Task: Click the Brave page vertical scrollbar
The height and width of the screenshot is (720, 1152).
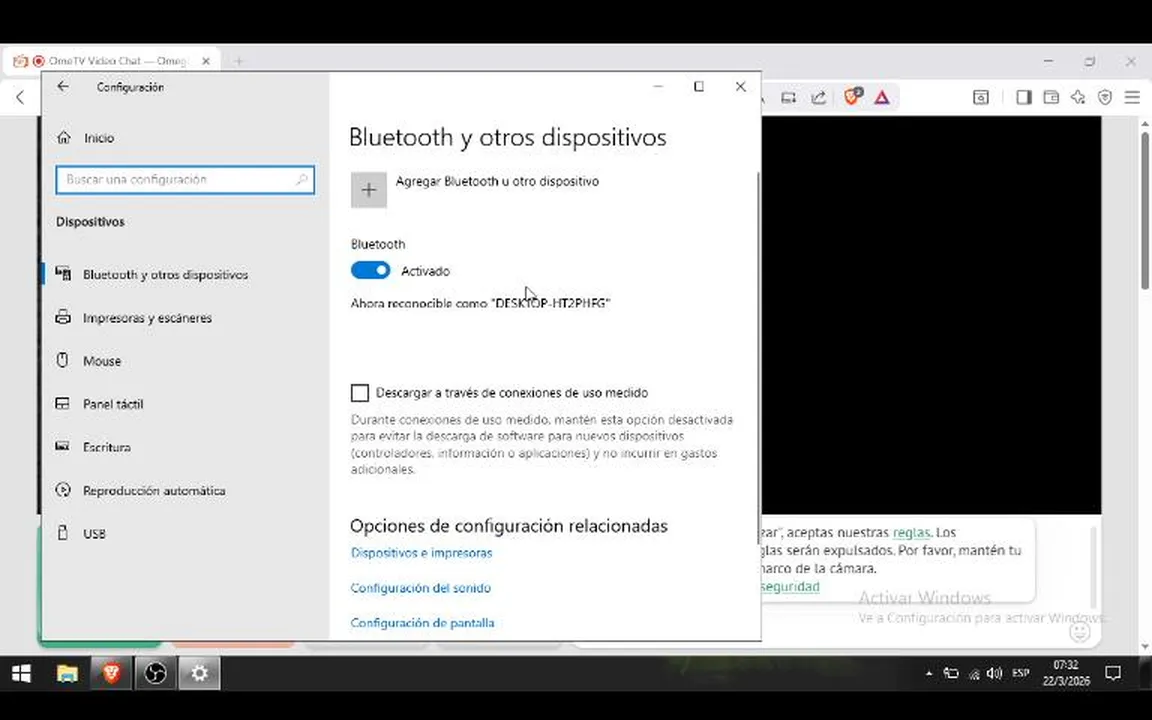Action: 1145,213
